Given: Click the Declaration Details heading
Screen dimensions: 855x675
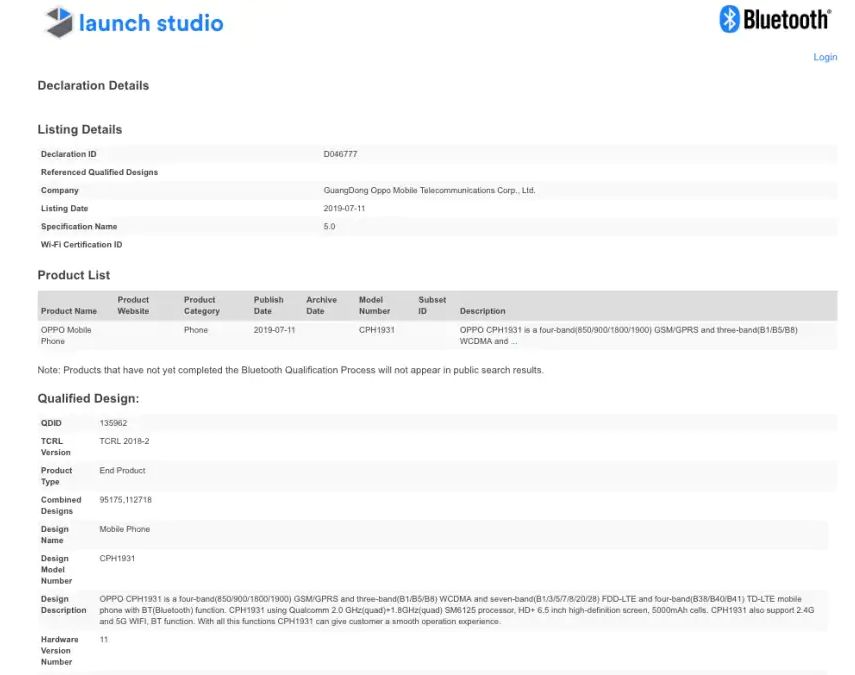Looking at the screenshot, I should click(x=93, y=86).
